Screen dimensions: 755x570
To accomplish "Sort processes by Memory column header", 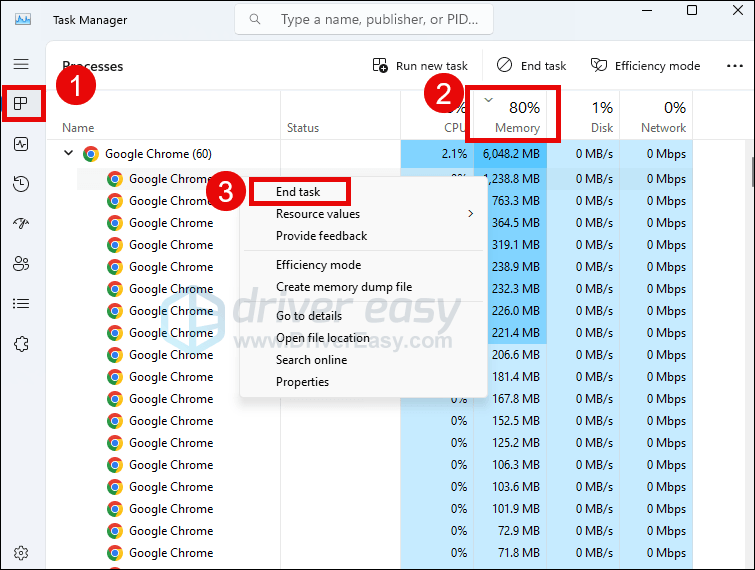I will click(516, 115).
